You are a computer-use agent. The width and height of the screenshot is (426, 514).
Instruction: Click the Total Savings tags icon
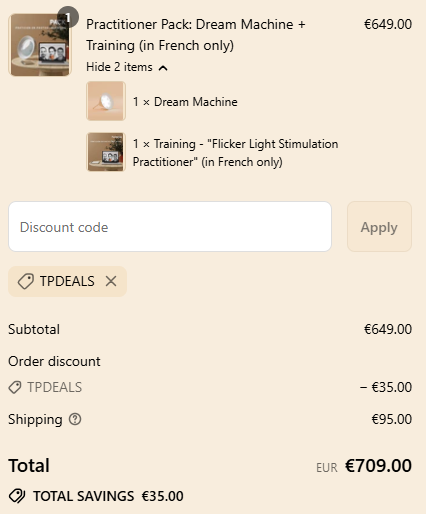coord(17,496)
